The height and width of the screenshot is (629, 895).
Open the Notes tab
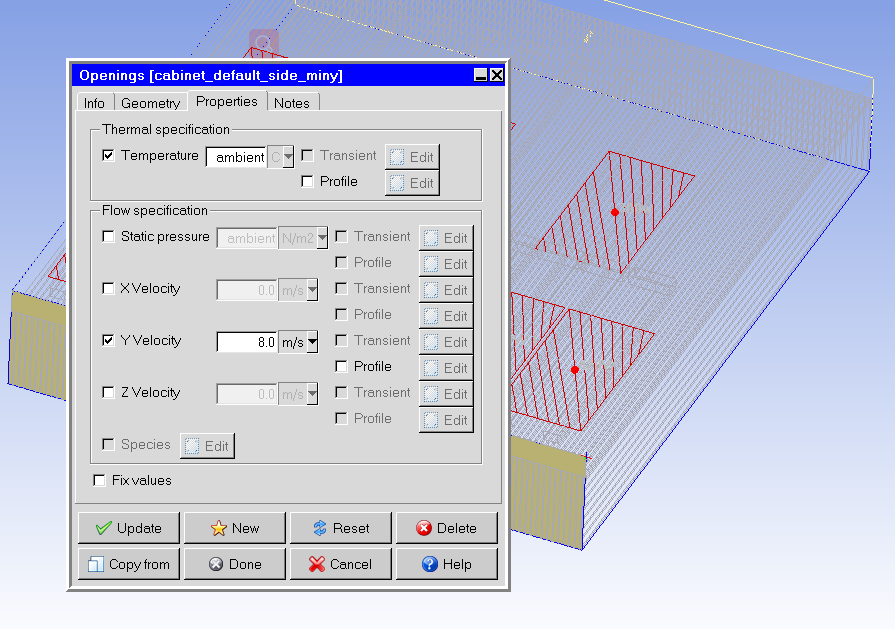[x=292, y=103]
